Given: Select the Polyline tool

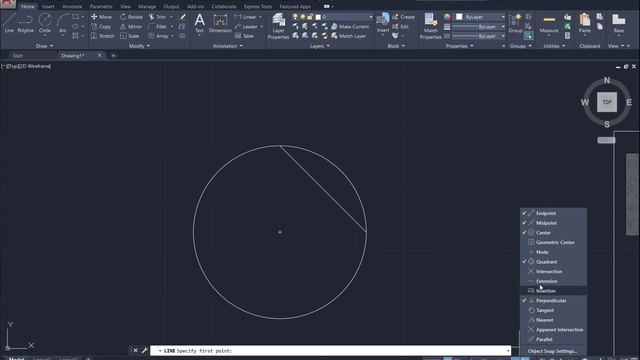Looking at the screenshot, I should click(x=25, y=23).
